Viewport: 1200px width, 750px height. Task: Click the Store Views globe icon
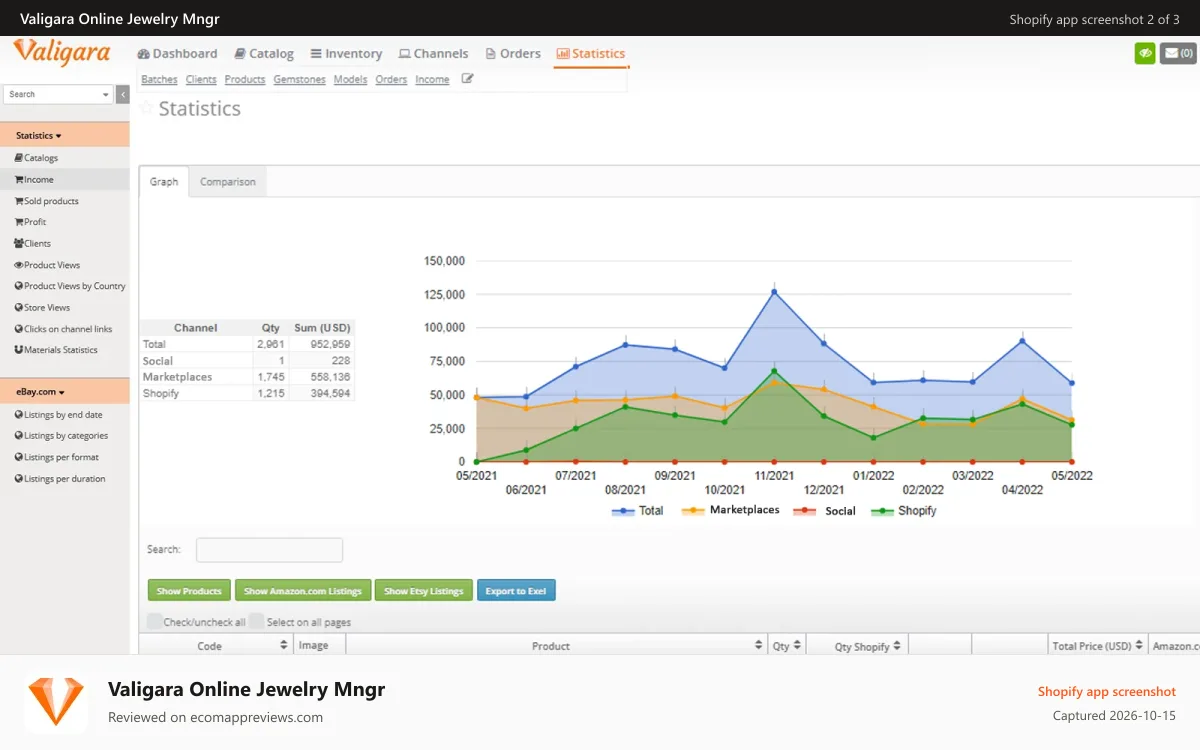(x=18, y=308)
